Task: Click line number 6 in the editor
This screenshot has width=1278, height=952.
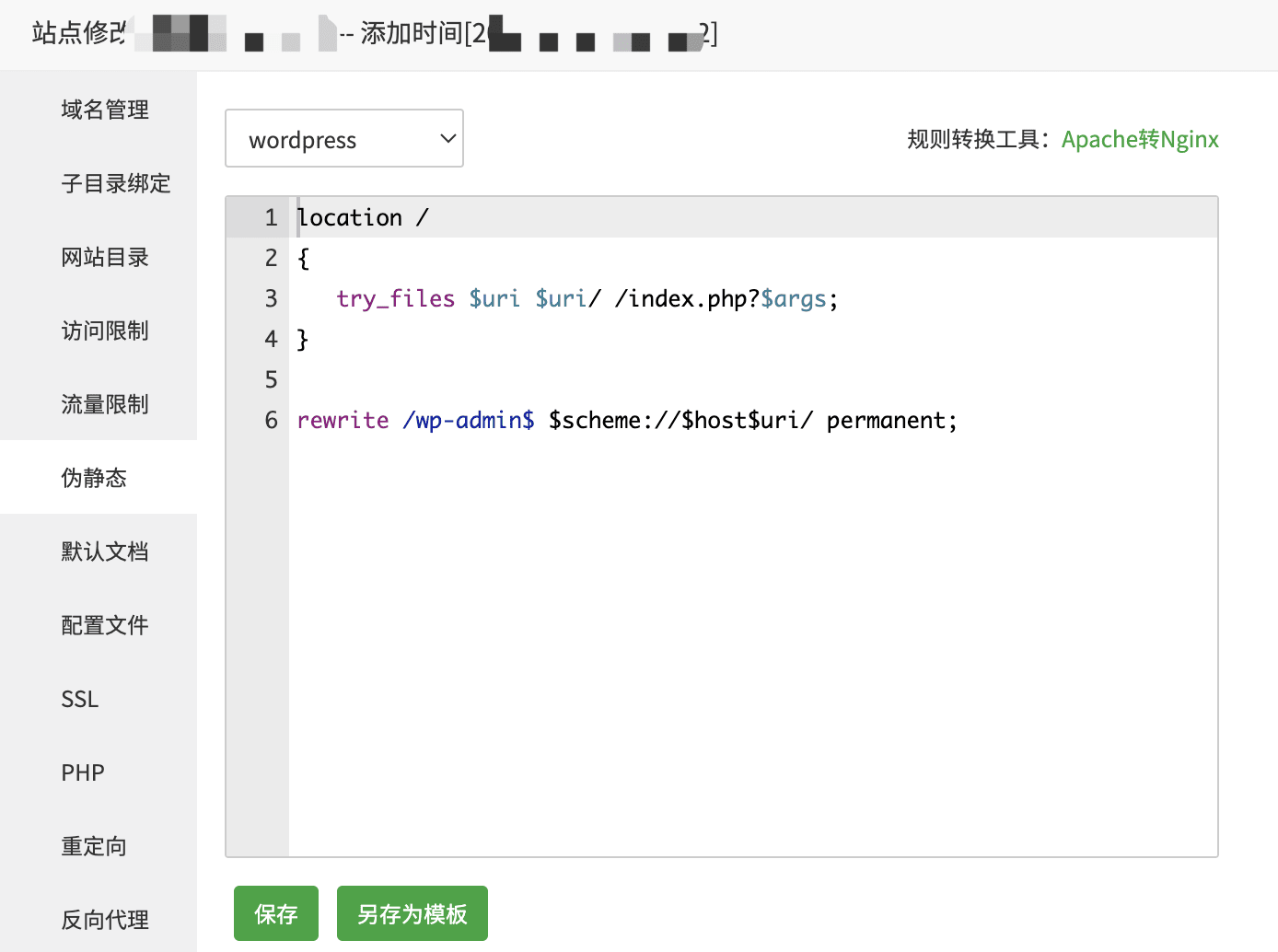Action: [270, 420]
